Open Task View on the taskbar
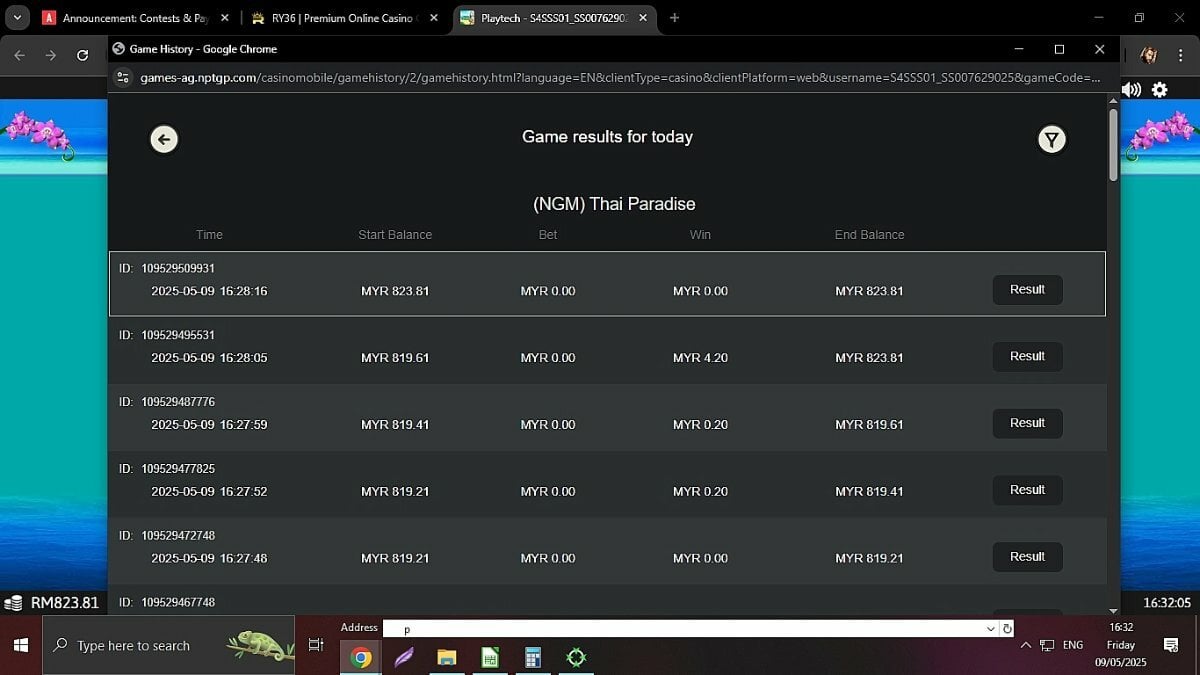 pos(316,645)
